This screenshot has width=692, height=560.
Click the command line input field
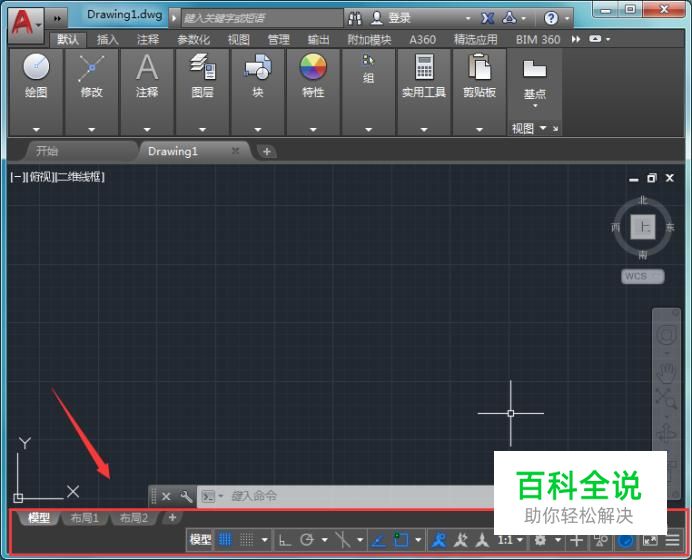click(x=345, y=496)
